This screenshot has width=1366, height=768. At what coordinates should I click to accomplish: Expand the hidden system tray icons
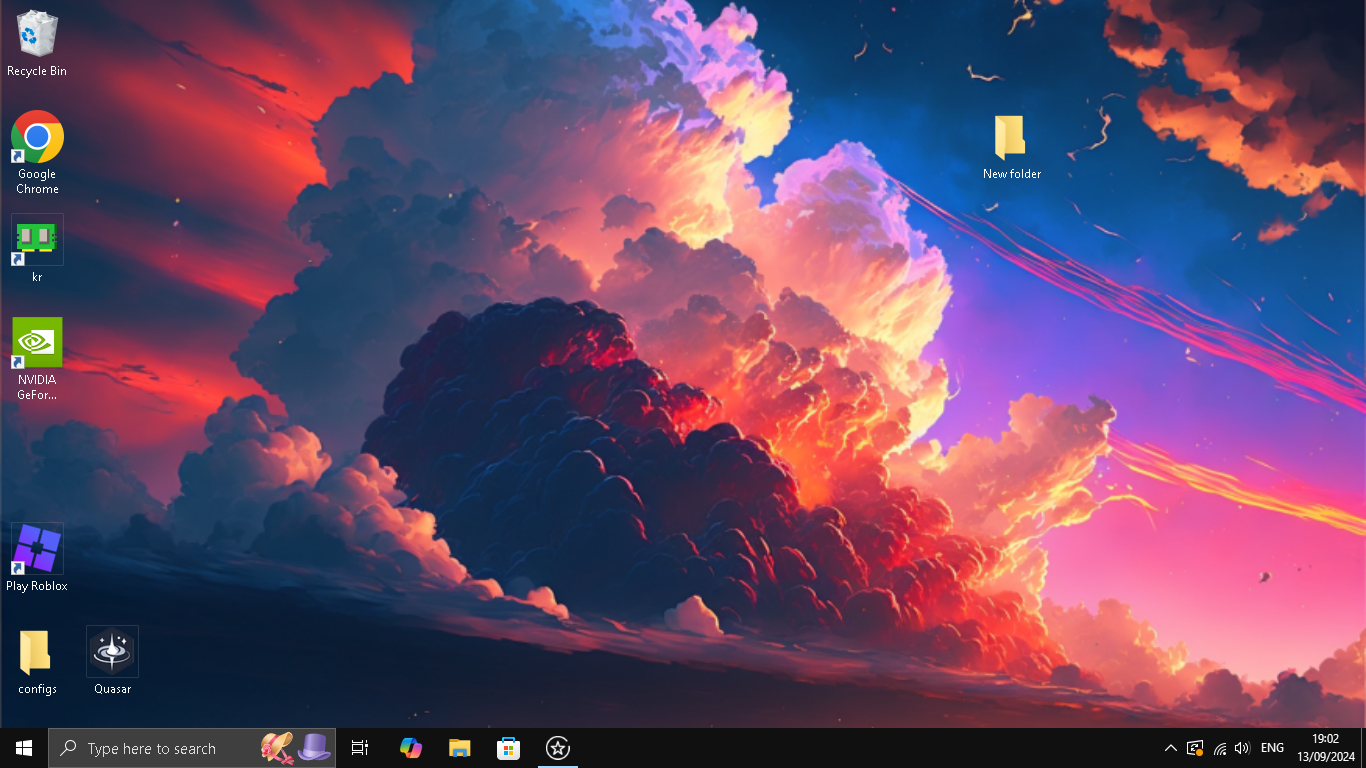pyautogui.click(x=1170, y=748)
